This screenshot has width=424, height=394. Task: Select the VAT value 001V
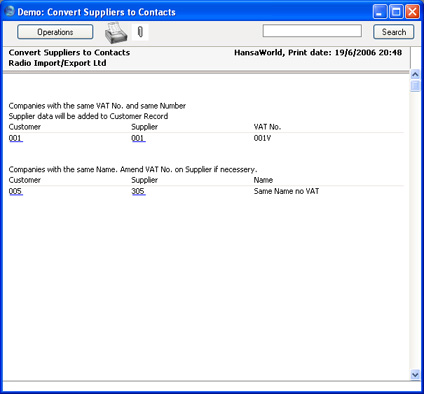coord(262,138)
